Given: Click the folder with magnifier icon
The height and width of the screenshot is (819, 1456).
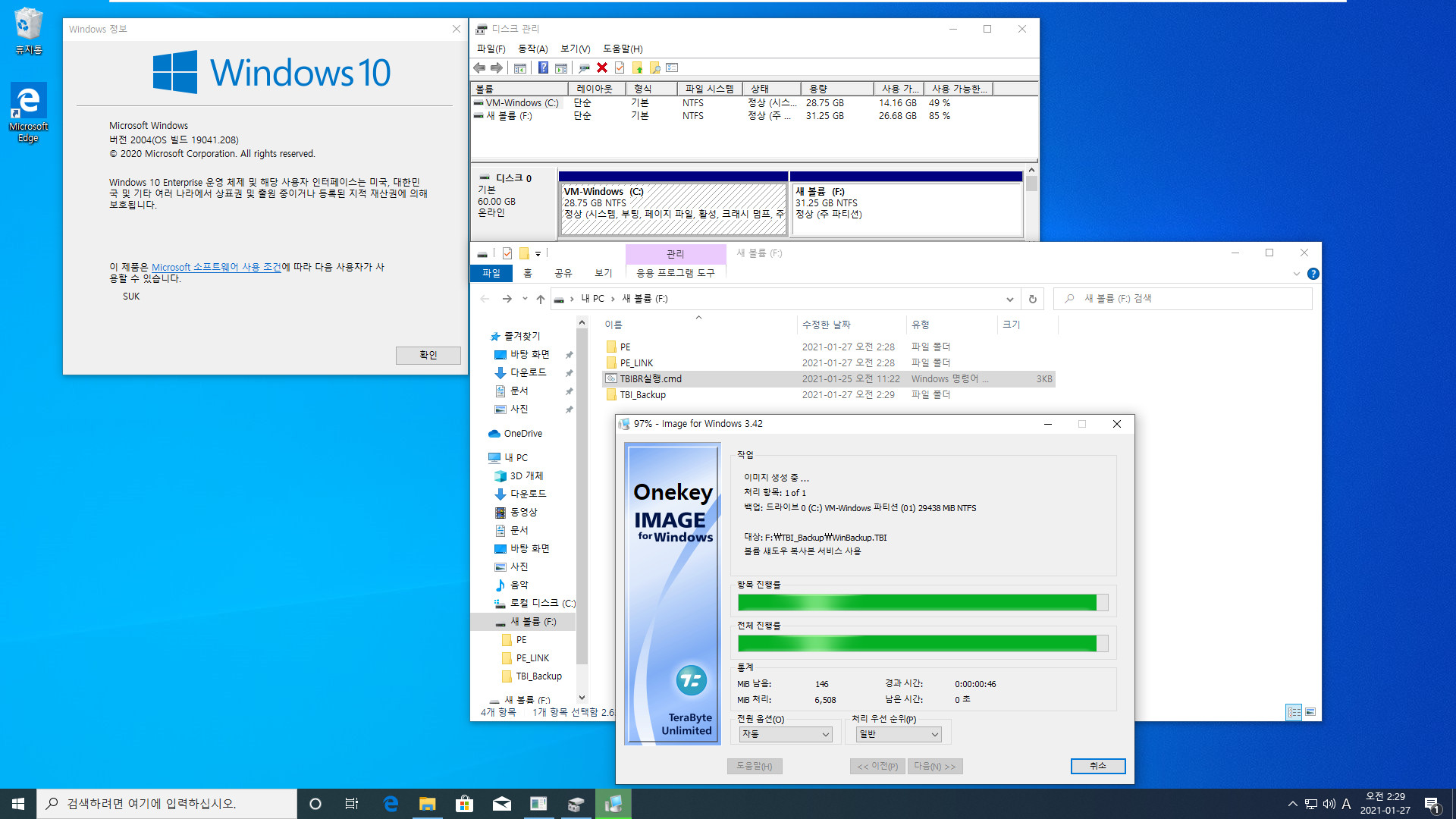Looking at the screenshot, I should click(x=654, y=68).
